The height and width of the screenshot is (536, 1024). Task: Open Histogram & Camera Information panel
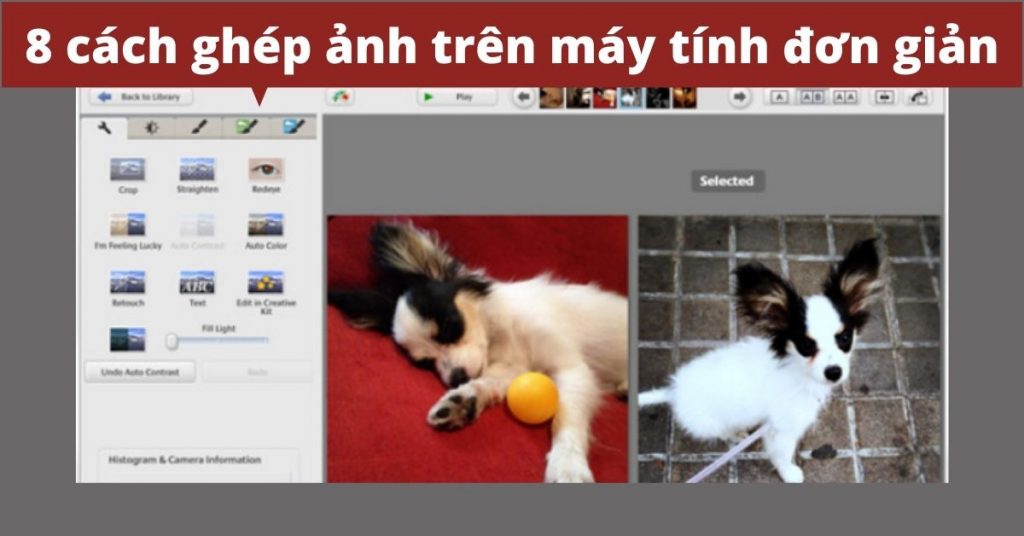click(184, 460)
